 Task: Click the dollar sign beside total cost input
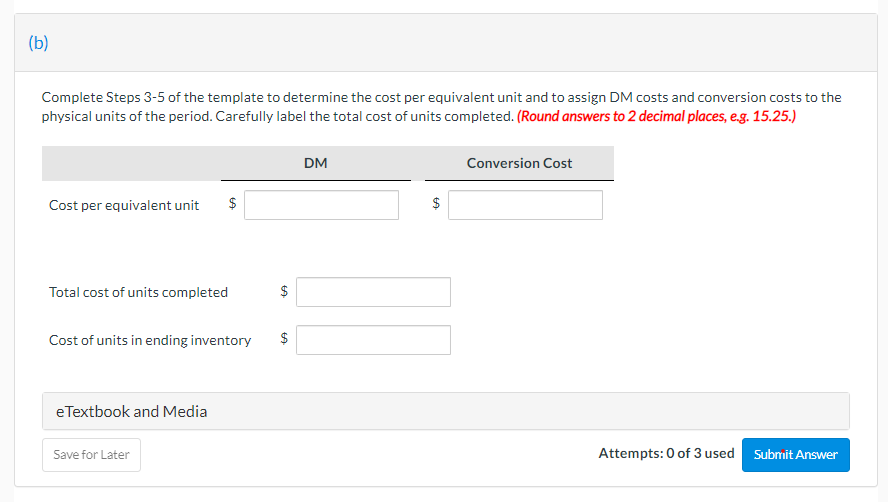point(284,292)
